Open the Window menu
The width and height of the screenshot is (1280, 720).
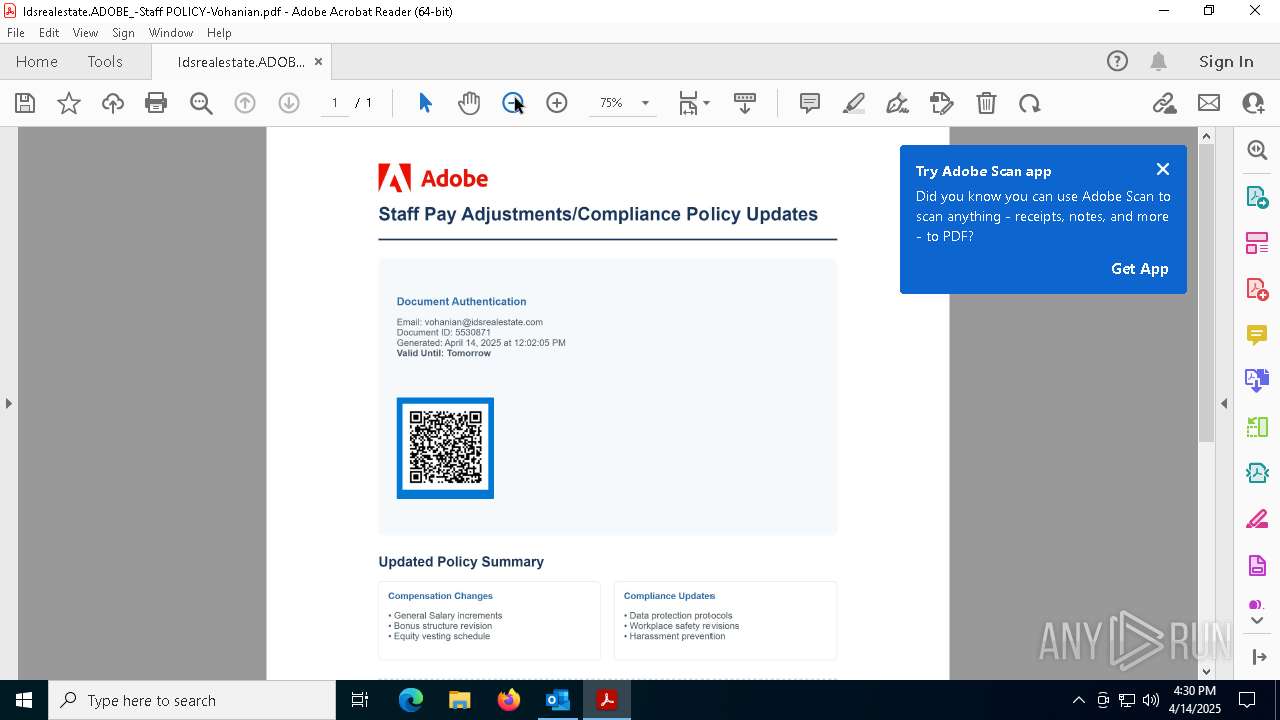(x=171, y=33)
